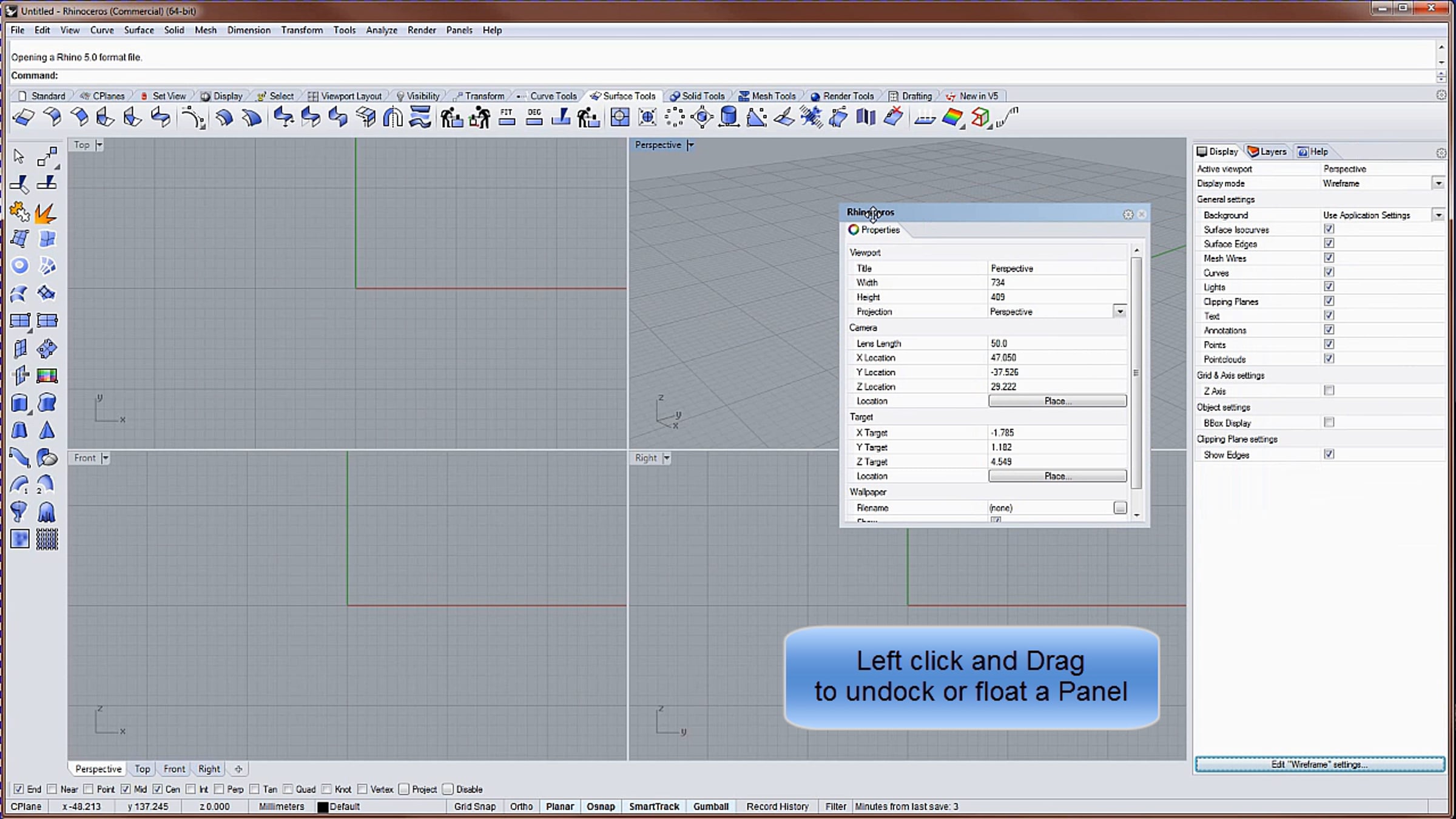Click the FIT surface icon in toolbar
This screenshot has height=819, width=1456.
tap(507, 117)
